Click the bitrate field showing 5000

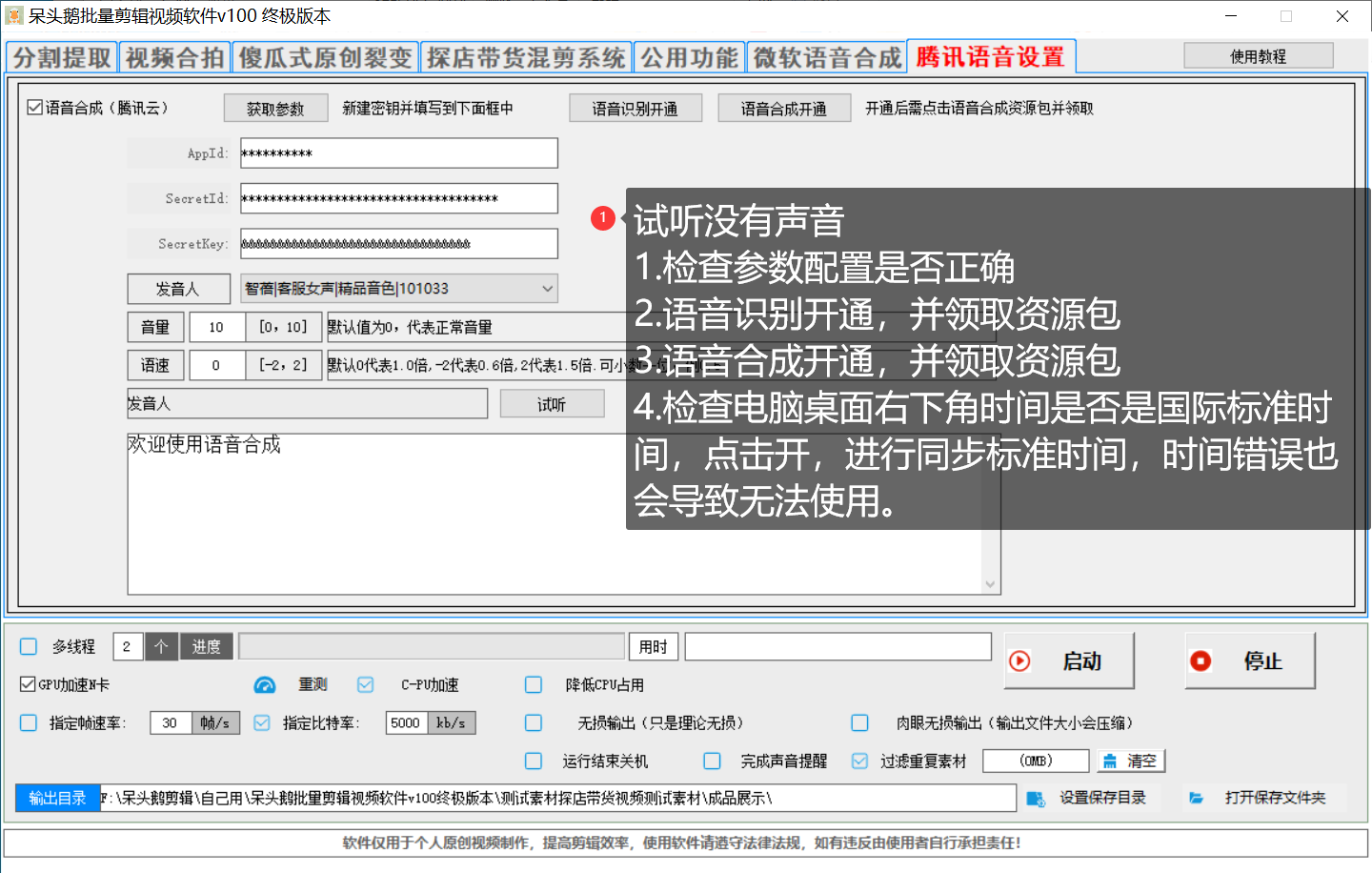[407, 722]
